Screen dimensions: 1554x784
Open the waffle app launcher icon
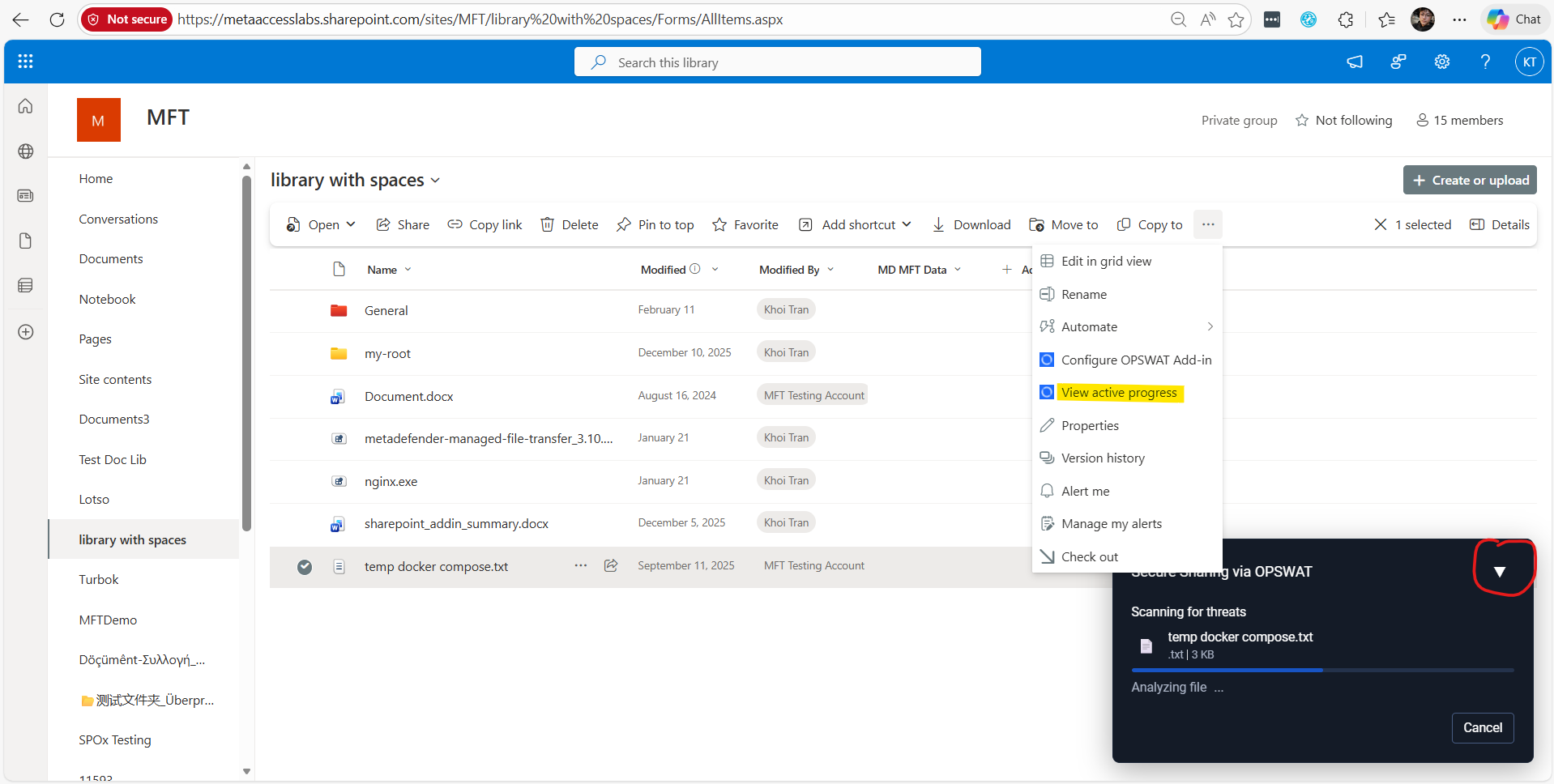[x=25, y=61]
